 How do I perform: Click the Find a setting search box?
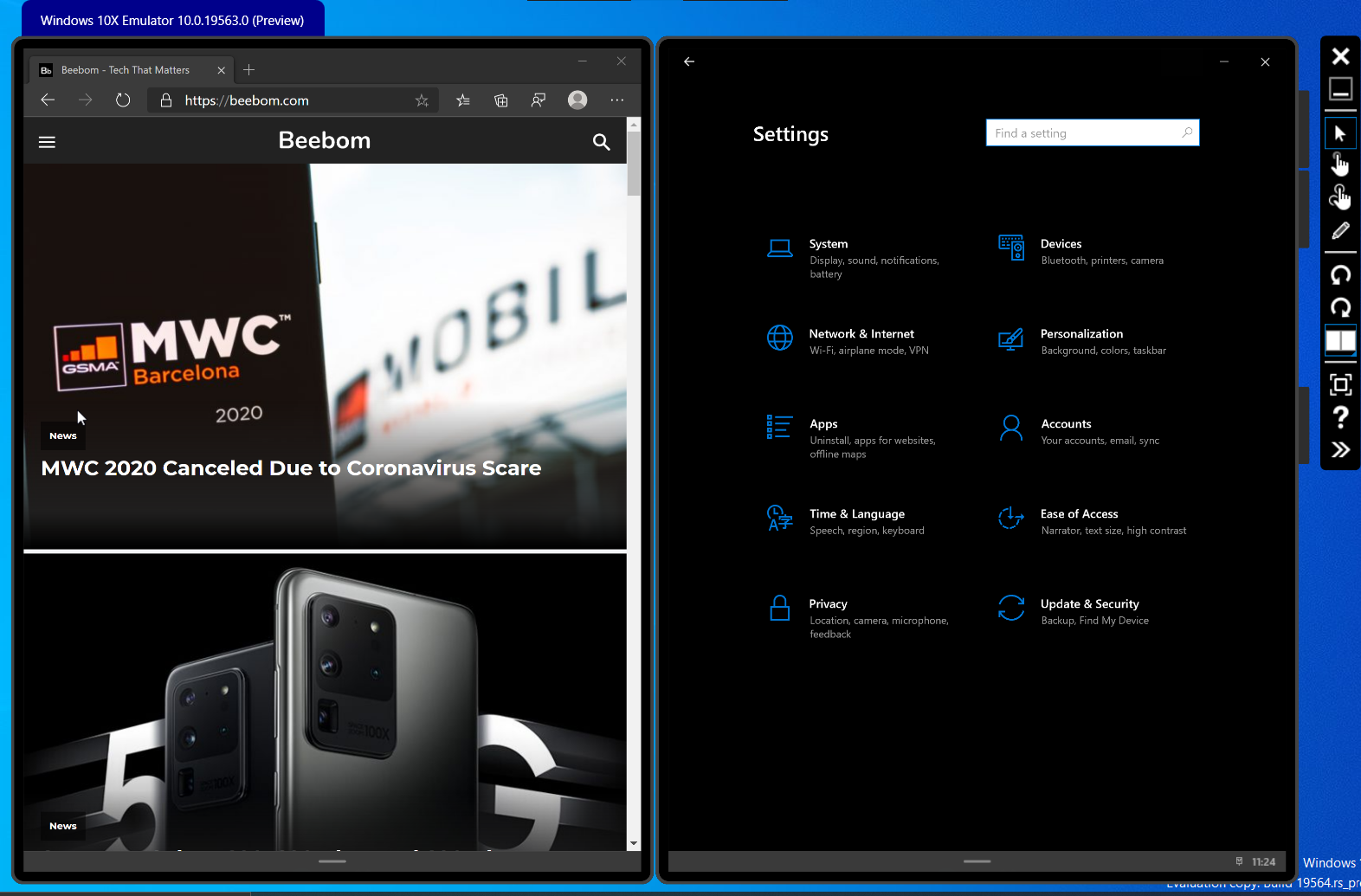coord(1093,132)
